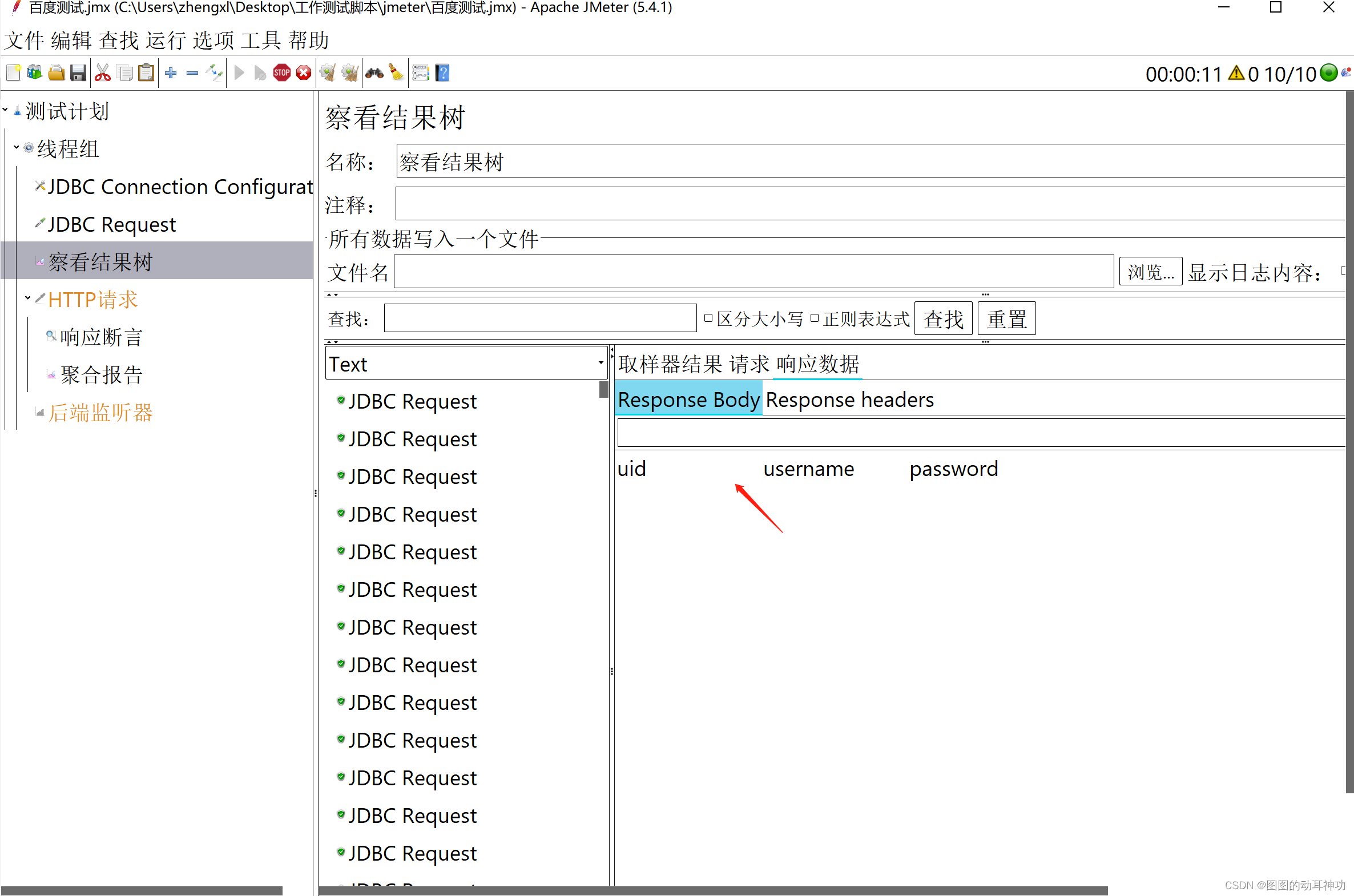Open the Text renderer dropdown
Image resolution: width=1354 pixels, height=896 pixels.
[x=600, y=364]
